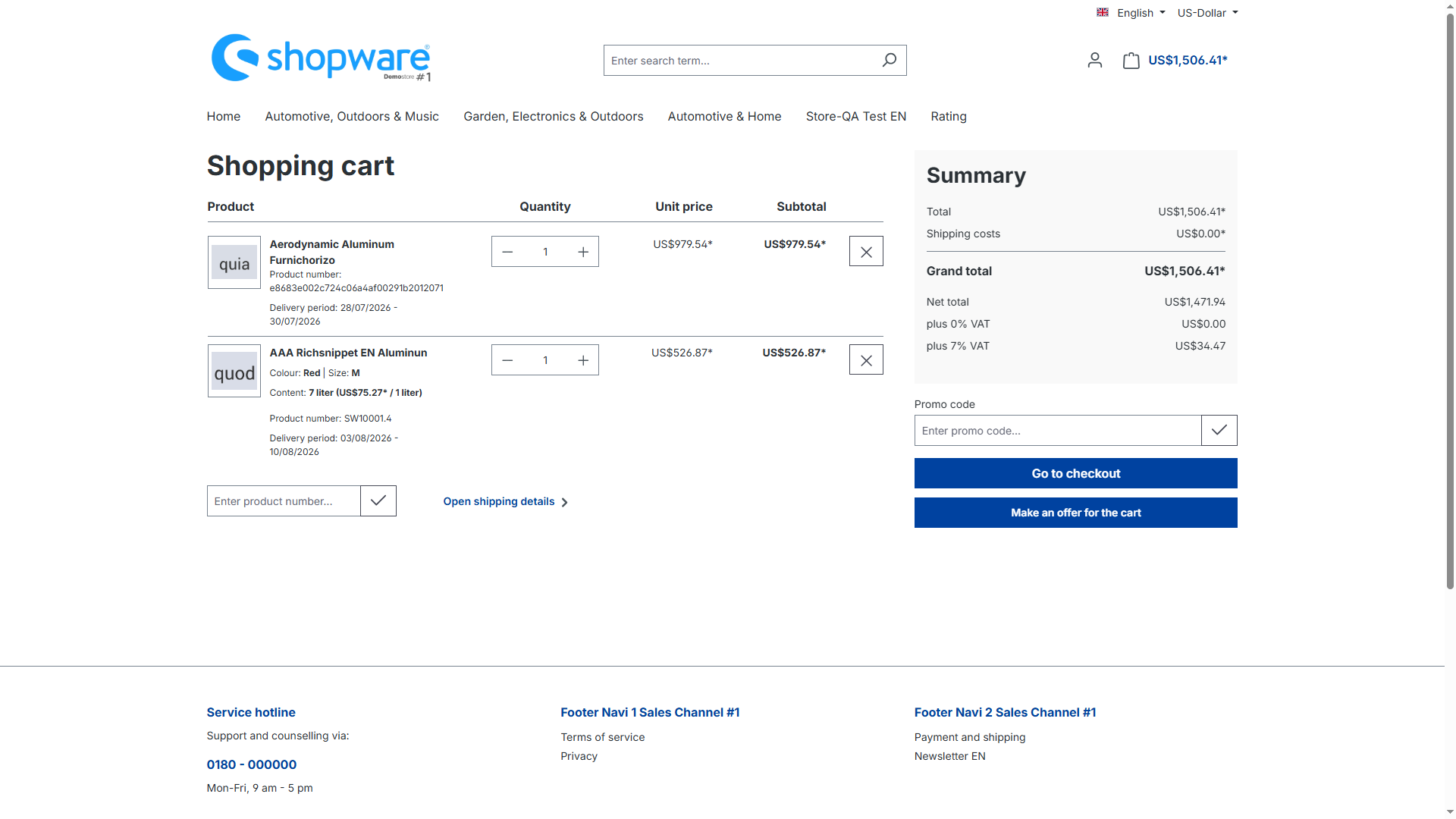Viewport: 1456px width, 819px height.
Task: Open Payment and shipping footer link
Action: pyautogui.click(x=970, y=737)
